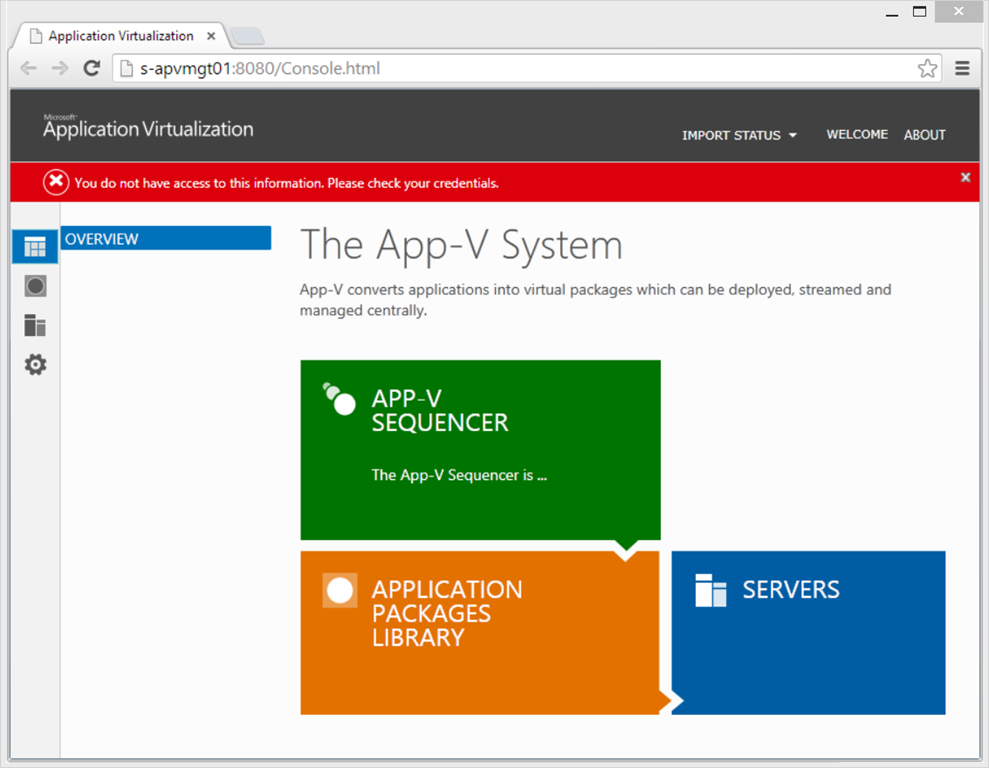Expand the Import Status dropdown
This screenshot has height=768, width=989.
tap(739, 135)
